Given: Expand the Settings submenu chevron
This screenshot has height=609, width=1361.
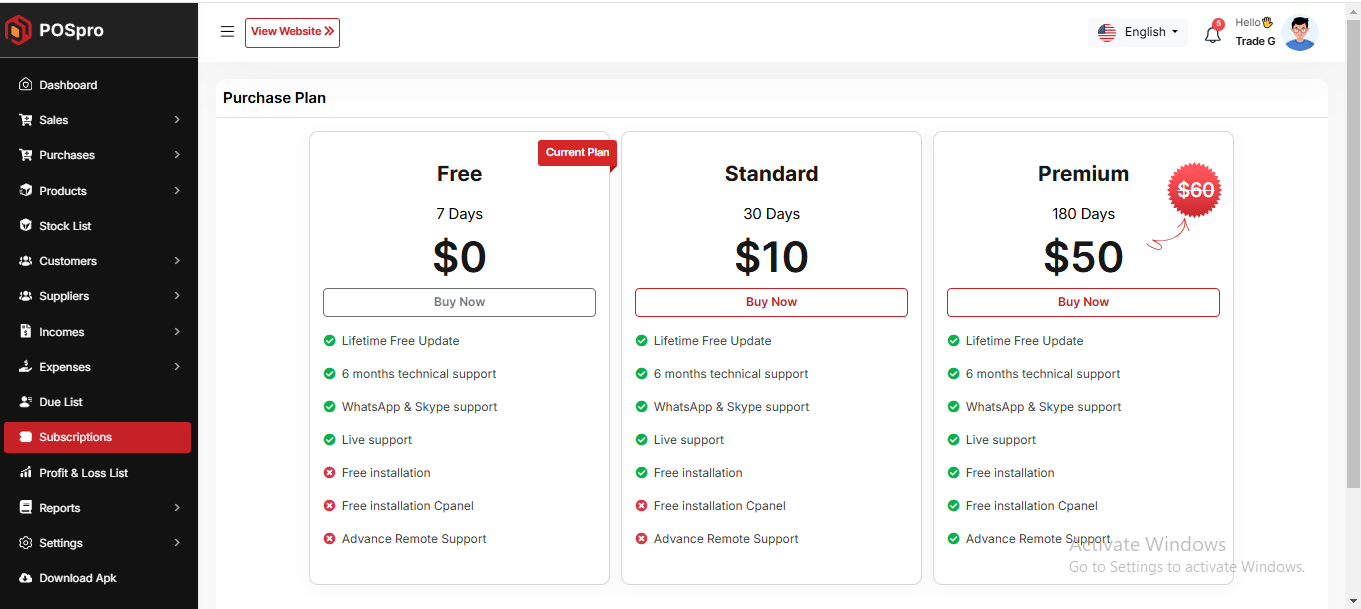Looking at the screenshot, I should click(177, 543).
